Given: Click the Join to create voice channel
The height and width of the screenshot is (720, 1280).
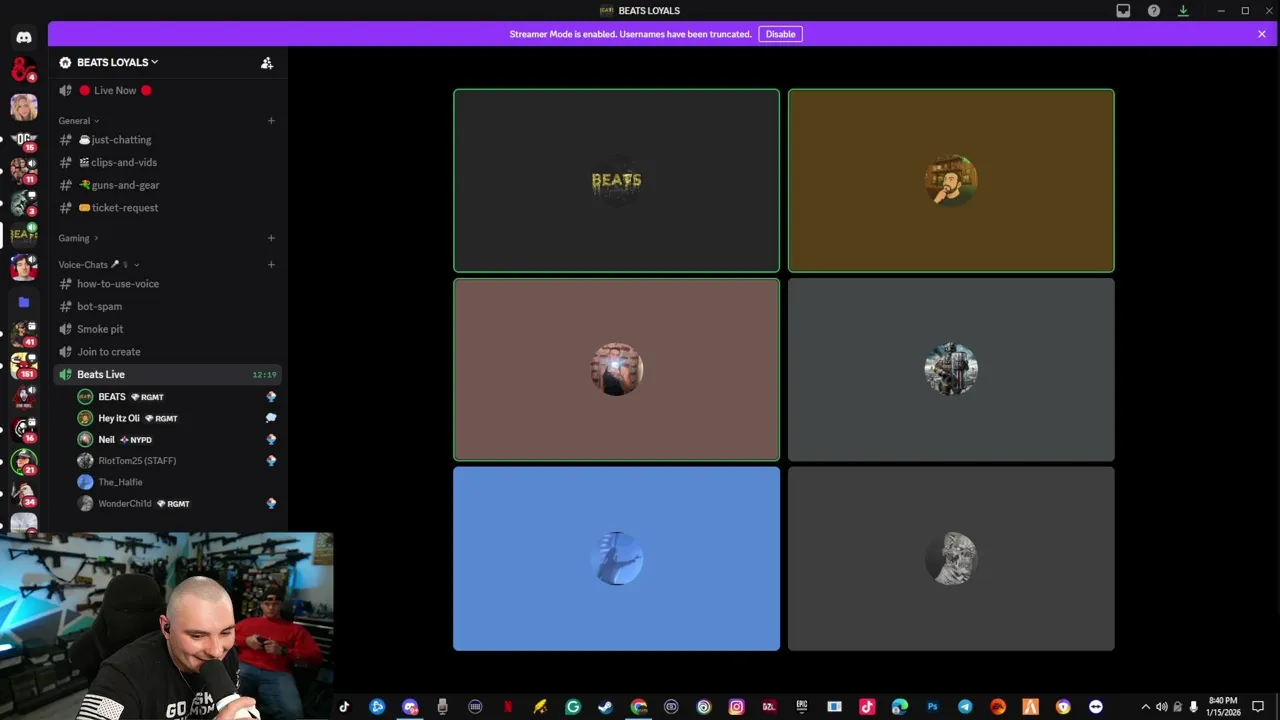Looking at the screenshot, I should (167, 352).
